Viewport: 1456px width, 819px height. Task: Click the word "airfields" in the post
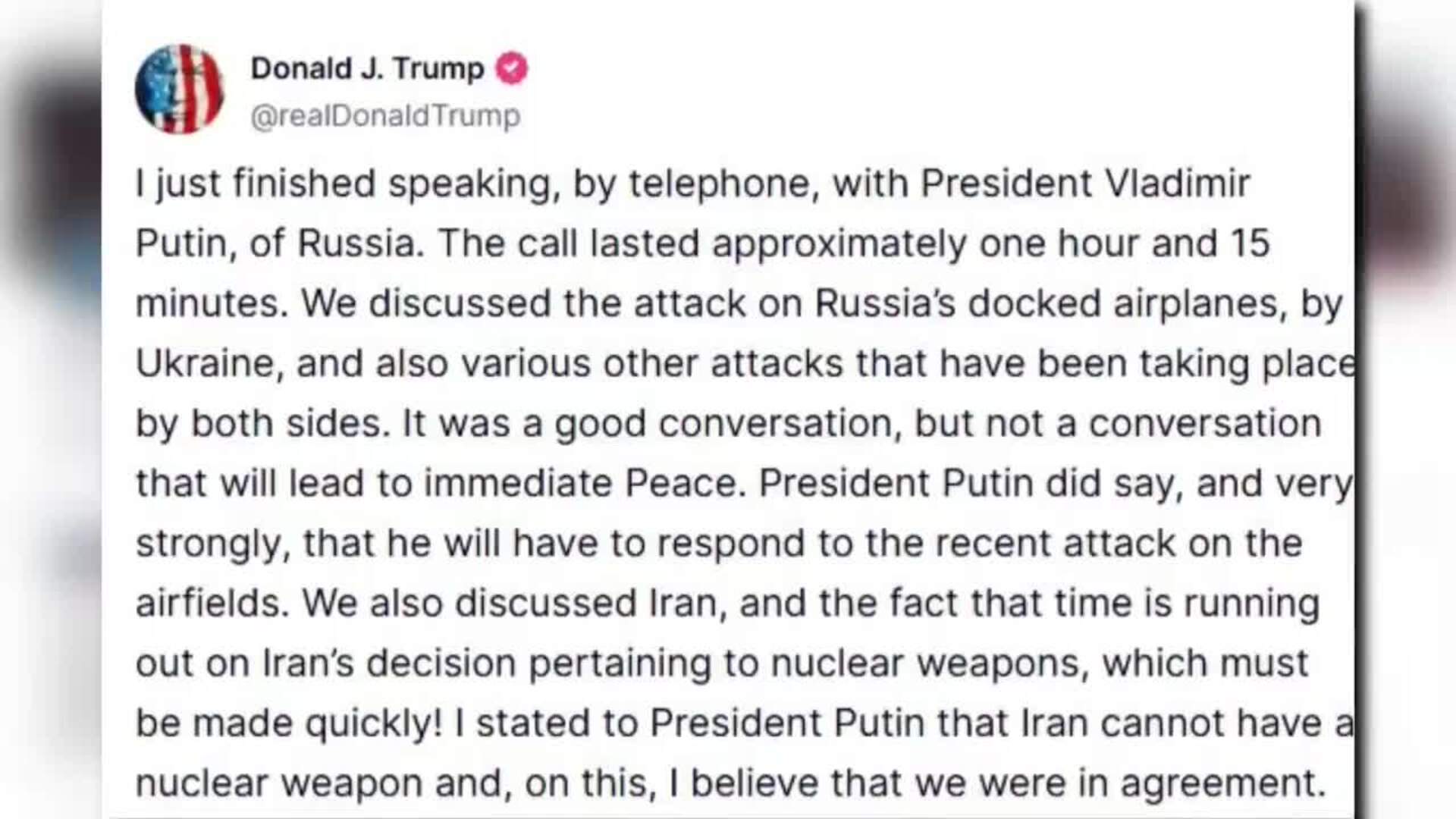208,604
